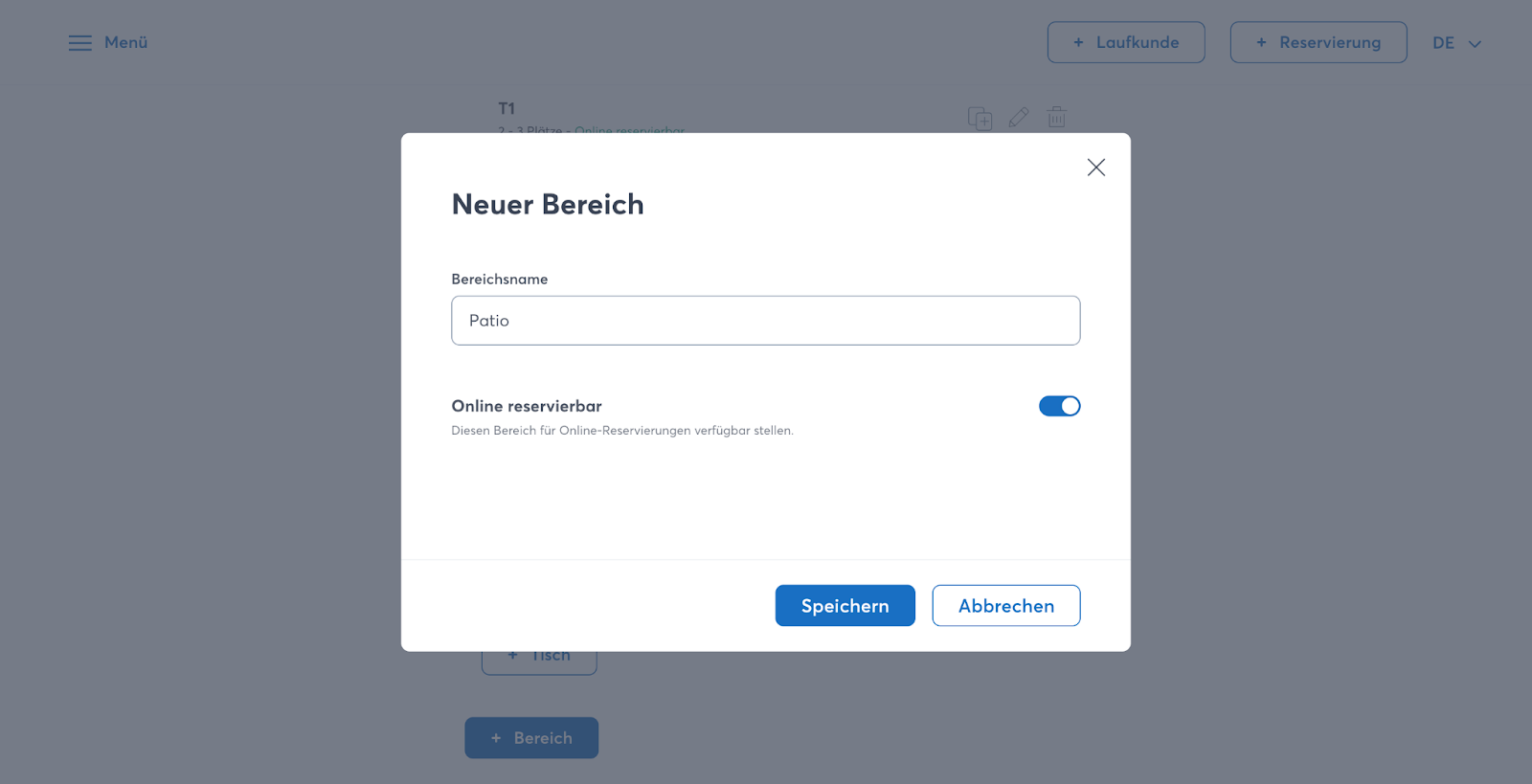The image size is (1532, 784).
Task: Expand the chevron next to DE
Action: point(1475,44)
